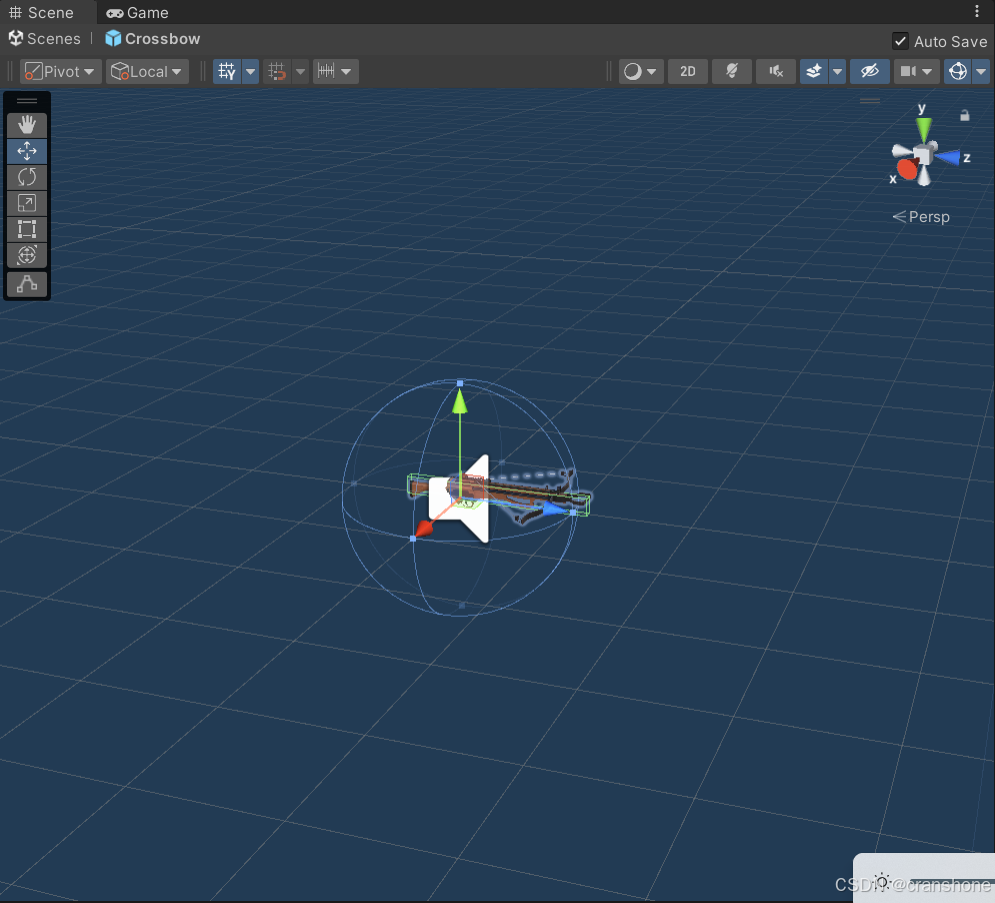Switch to the Scene tab
This screenshot has height=903, width=995.
click(x=42, y=13)
